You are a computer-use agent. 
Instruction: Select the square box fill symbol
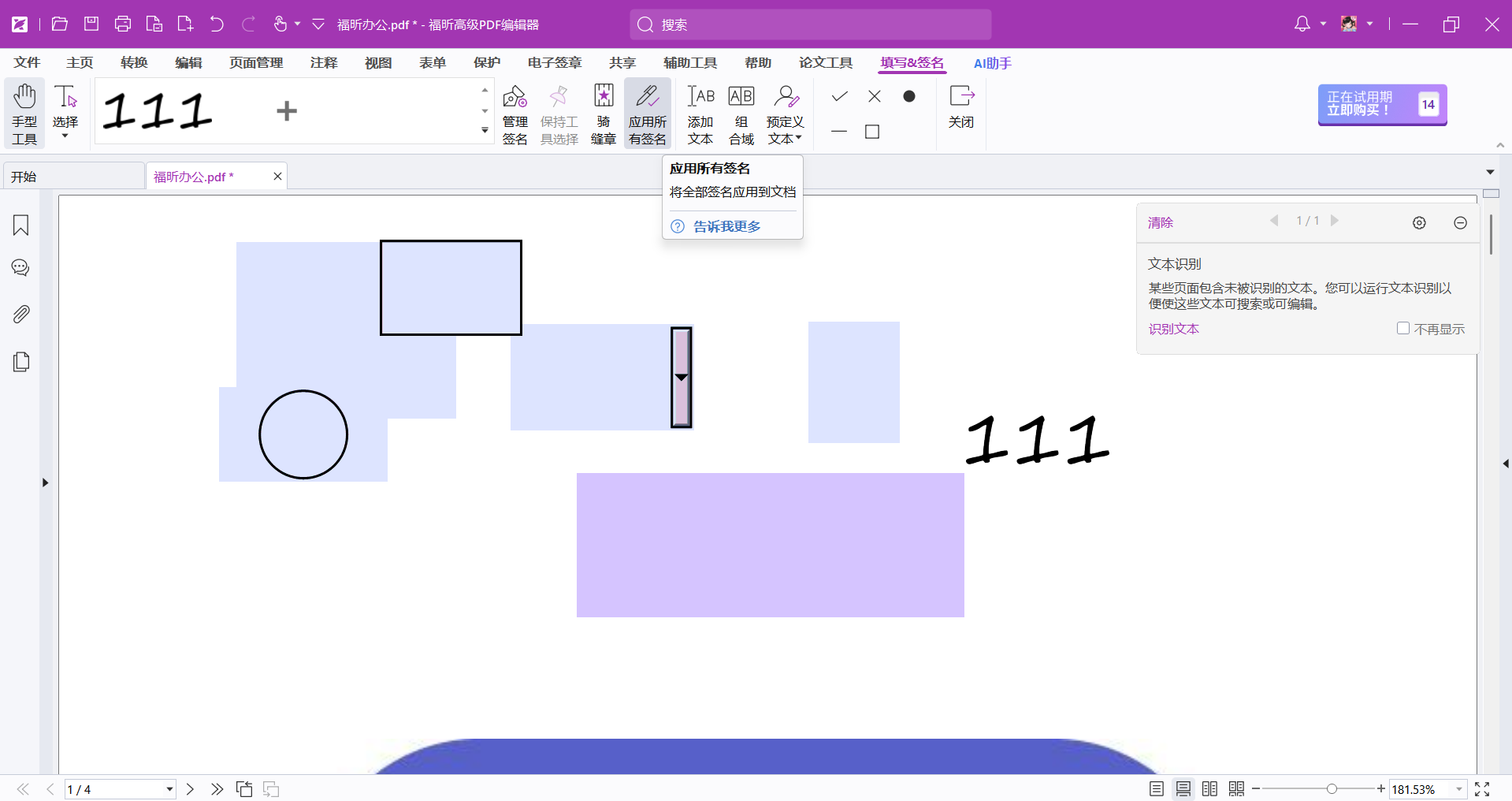click(x=872, y=132)
